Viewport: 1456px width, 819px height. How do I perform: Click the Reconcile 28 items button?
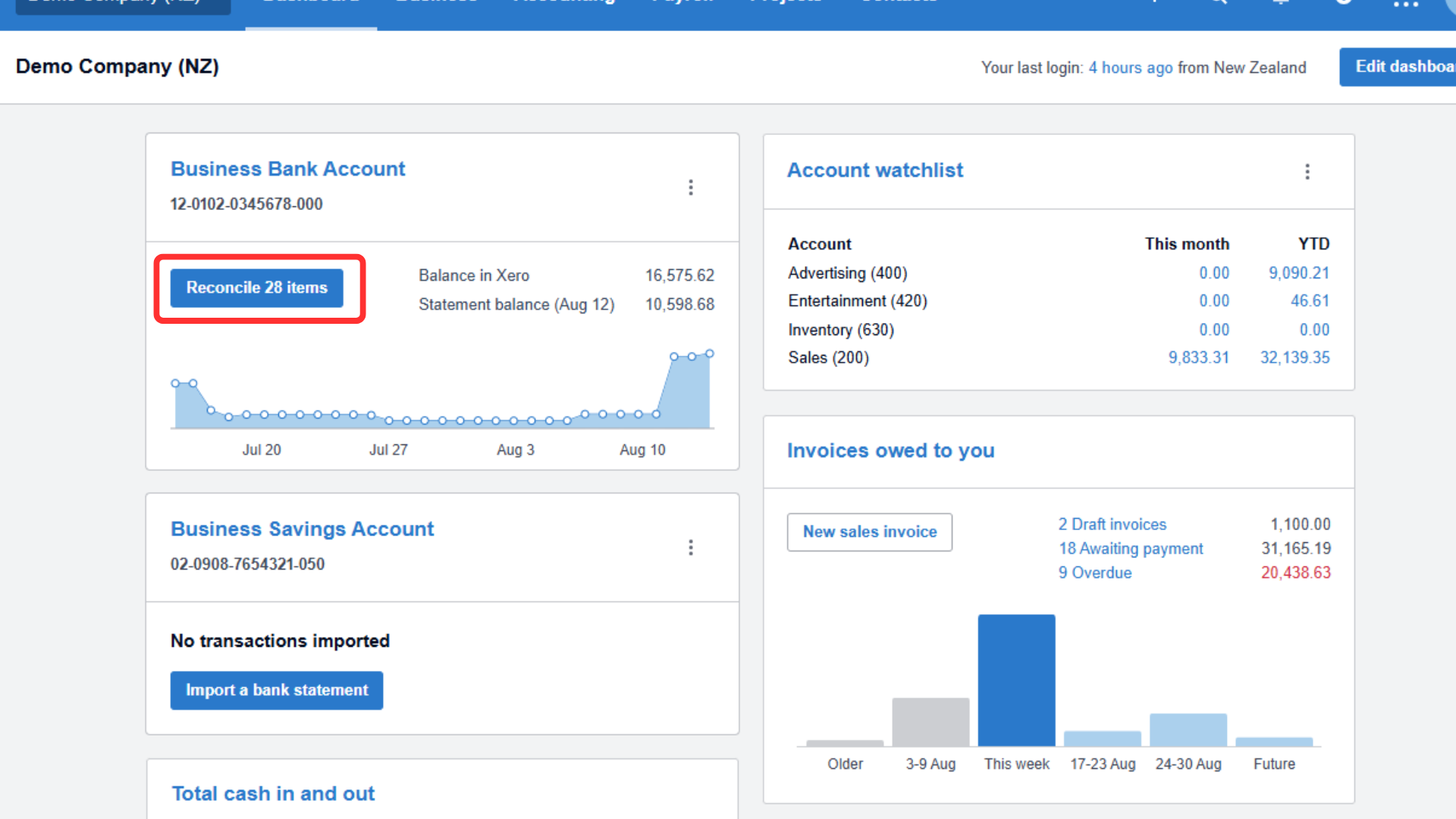pos(256,288)
